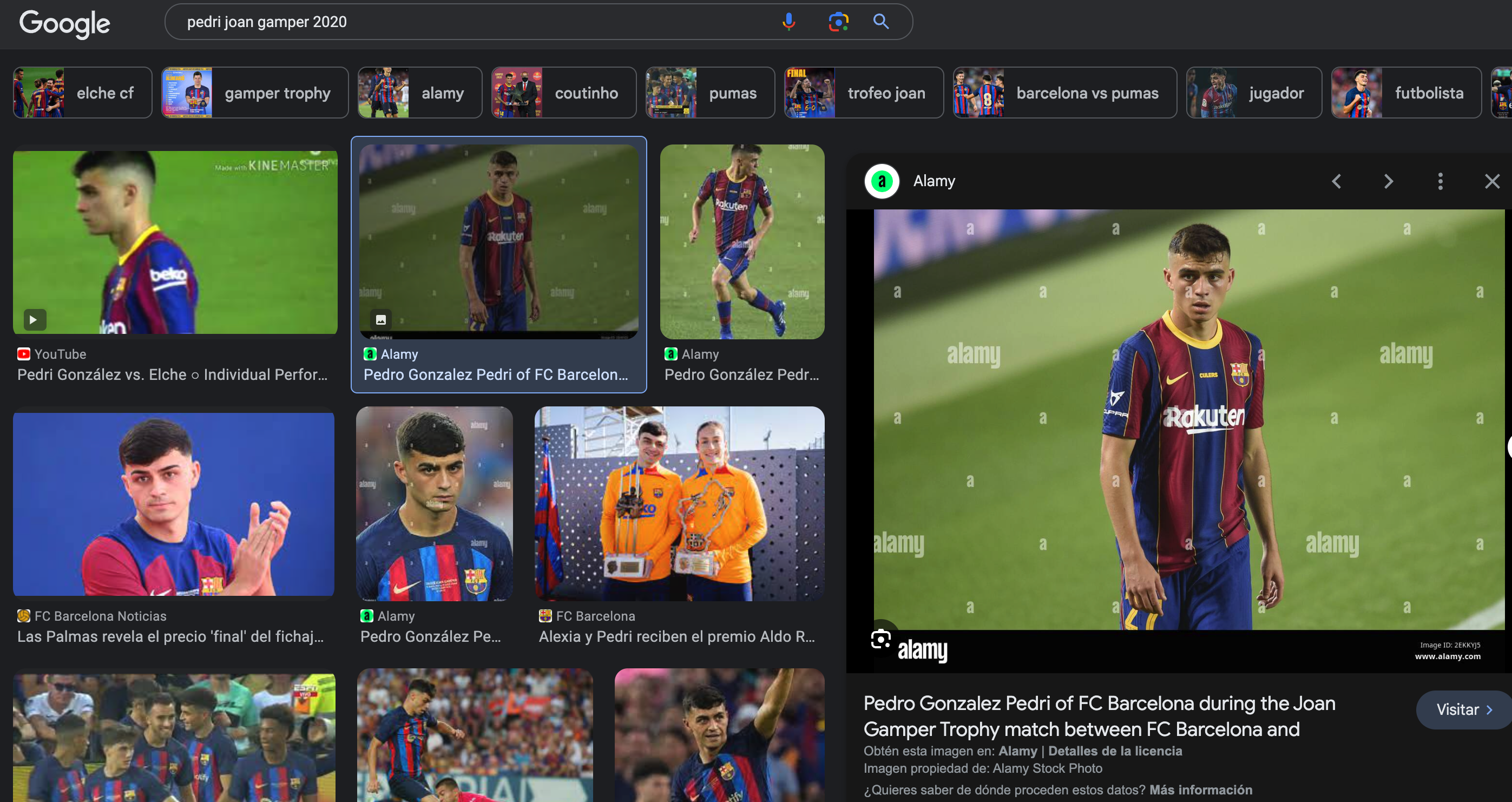Open Las Palmas fichaje news thumbnail
This screenshot has height=802, width=1512.
tap(174, 503)
